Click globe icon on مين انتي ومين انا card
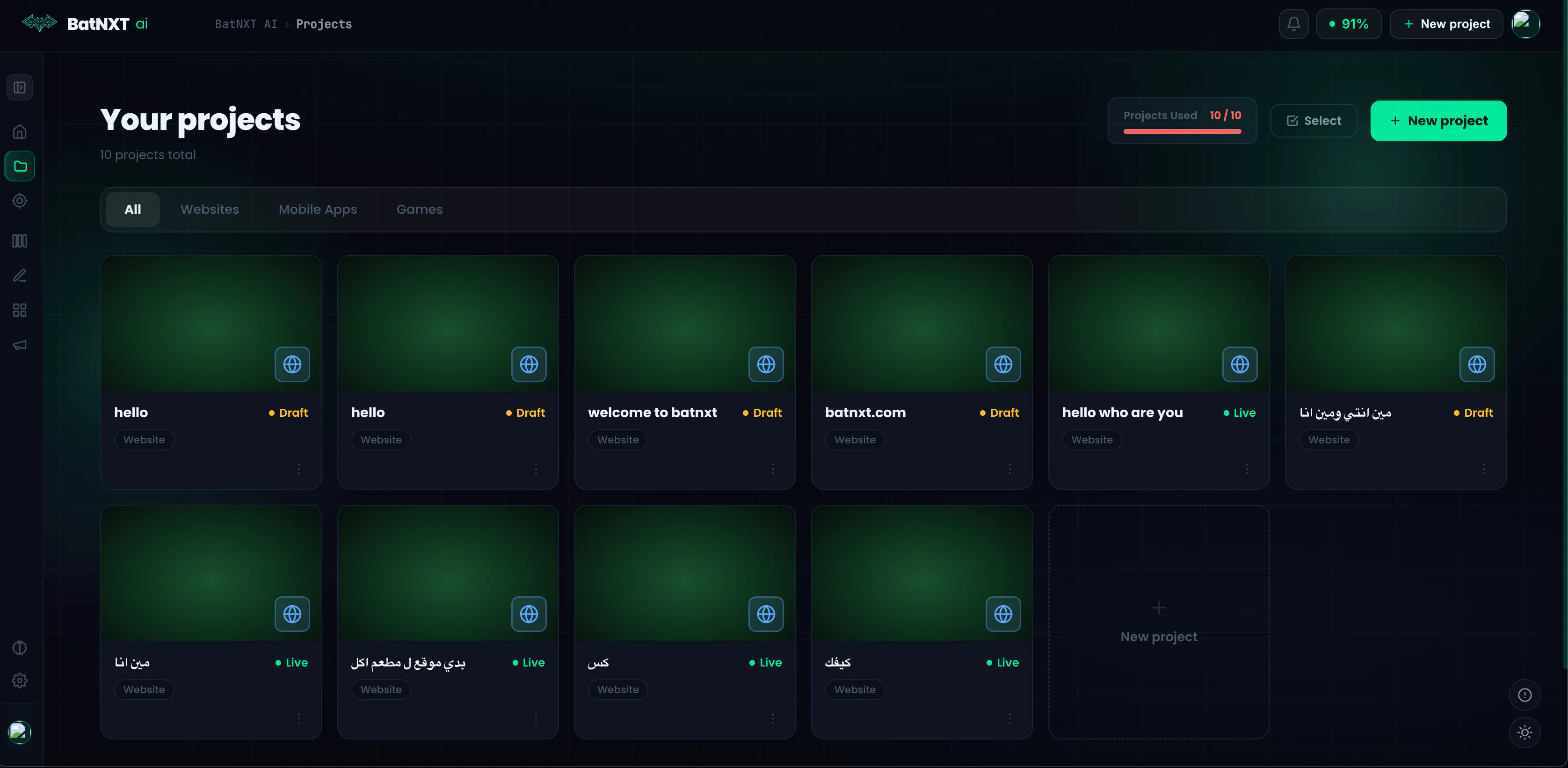 tap(1477, 364)
